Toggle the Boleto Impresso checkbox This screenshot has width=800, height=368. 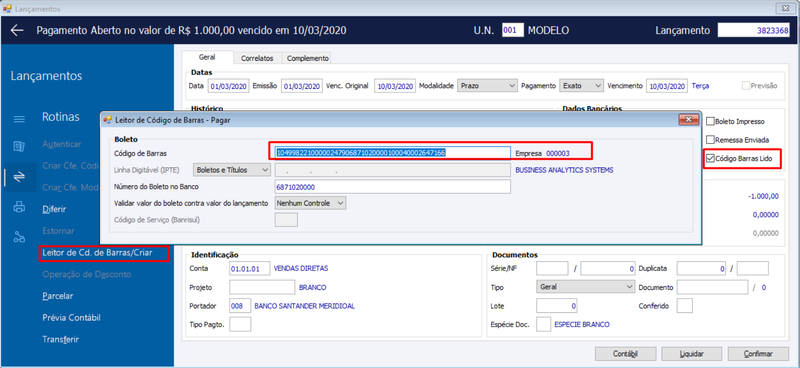point(710,121)
